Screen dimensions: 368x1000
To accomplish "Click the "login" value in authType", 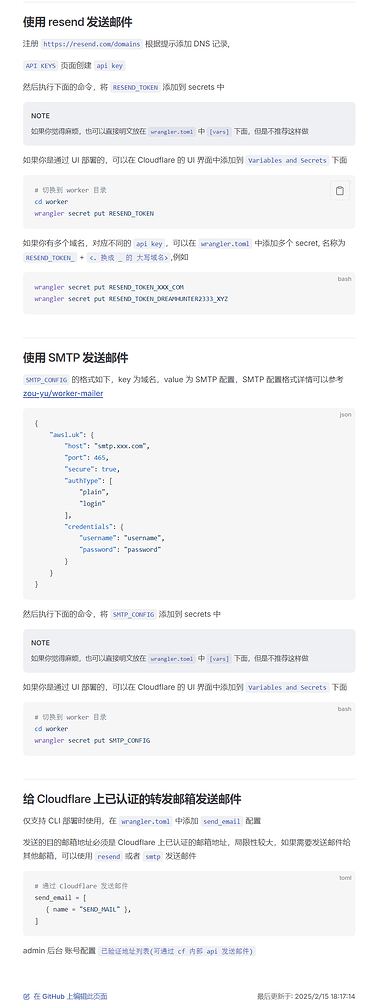I will pos(92,503).
